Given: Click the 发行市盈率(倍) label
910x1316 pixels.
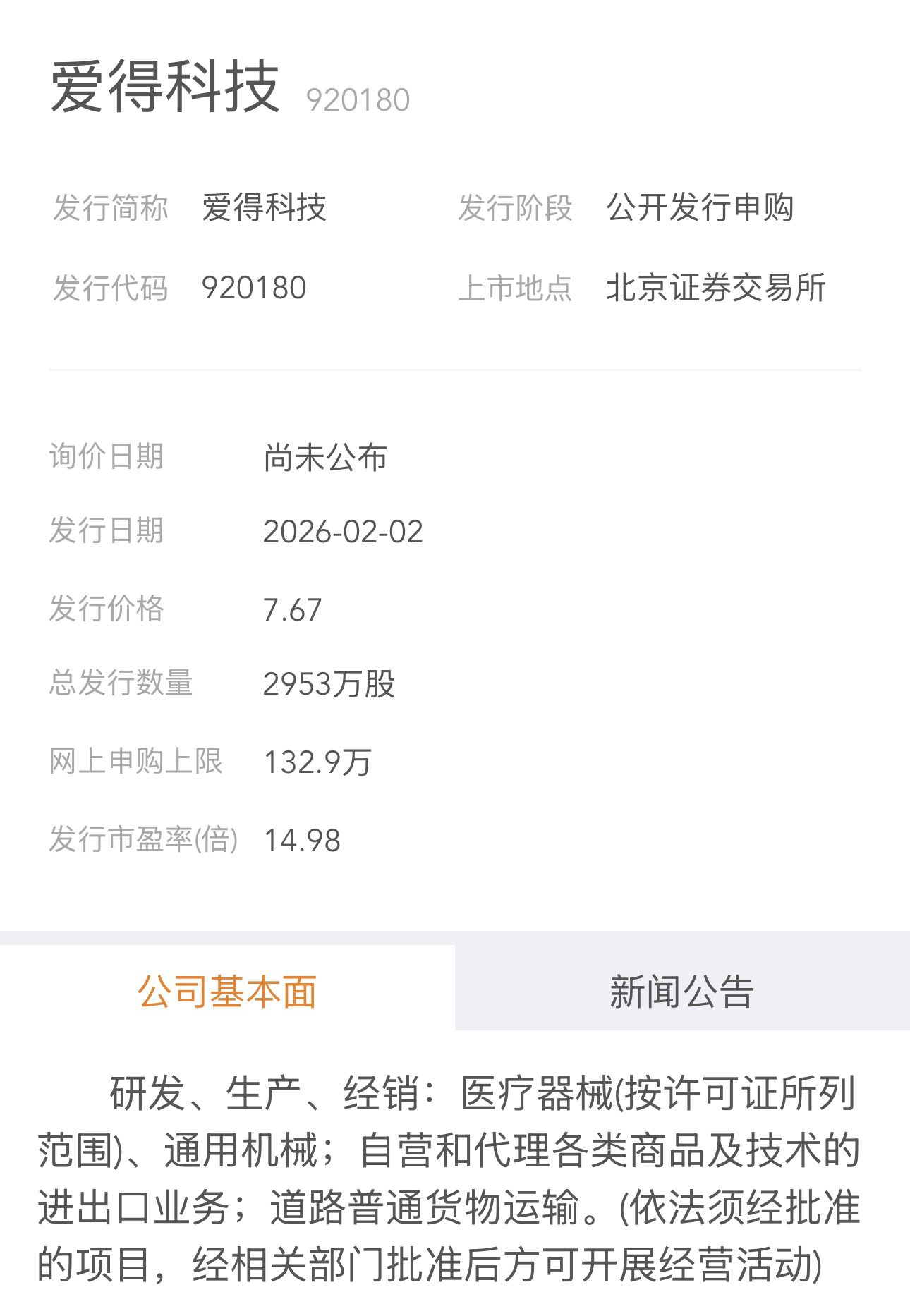Looking at the screenshot, I should click(x=143, y=840).
